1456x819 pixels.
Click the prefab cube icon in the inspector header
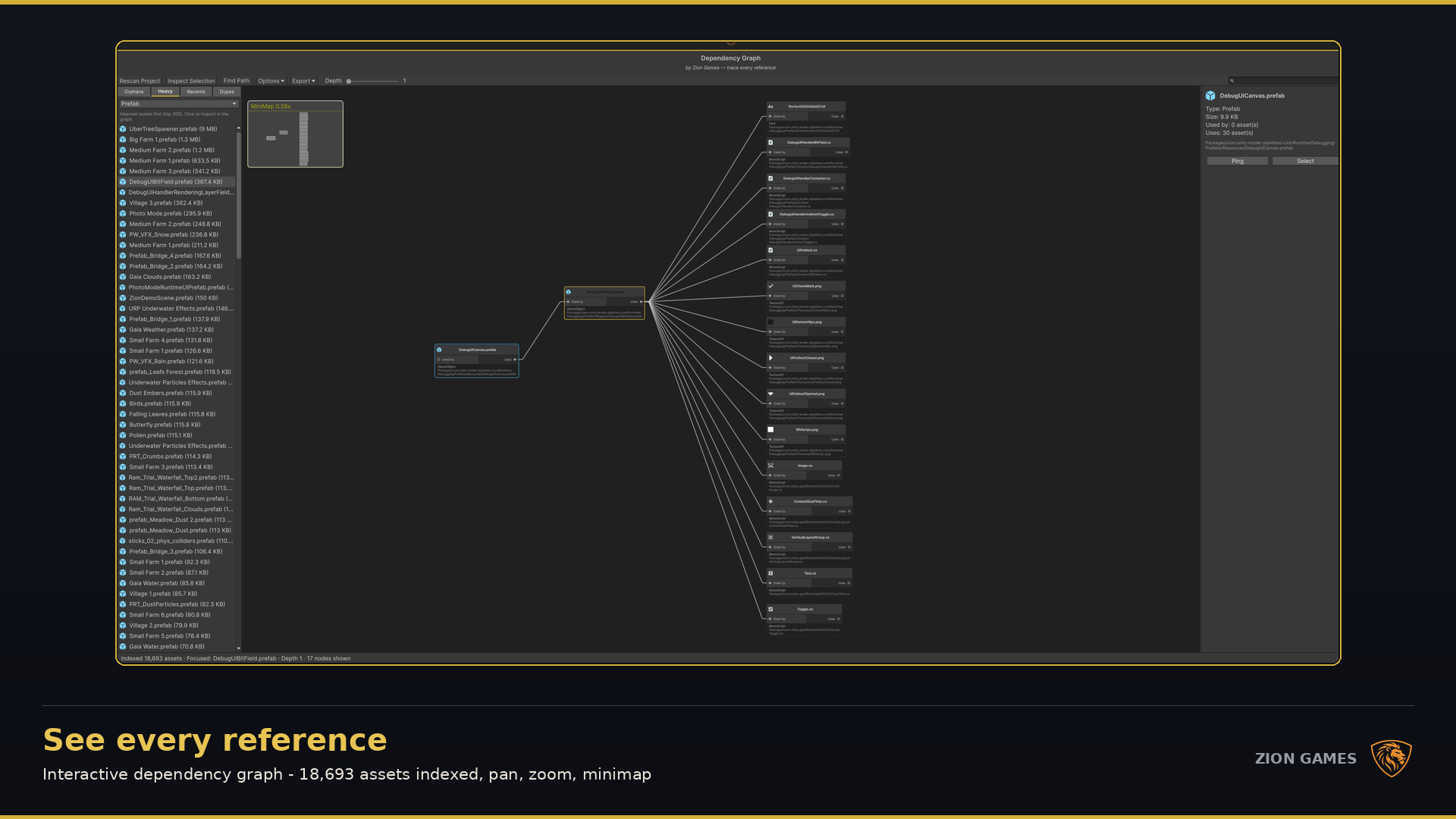pos(1211,96)
